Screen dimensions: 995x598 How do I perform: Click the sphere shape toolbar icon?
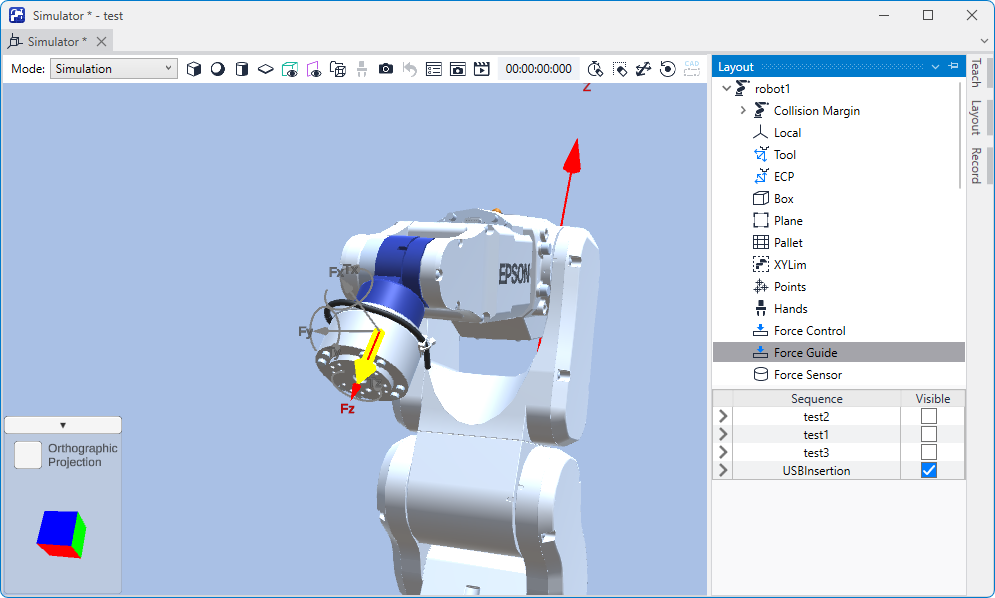click(217, 69)
